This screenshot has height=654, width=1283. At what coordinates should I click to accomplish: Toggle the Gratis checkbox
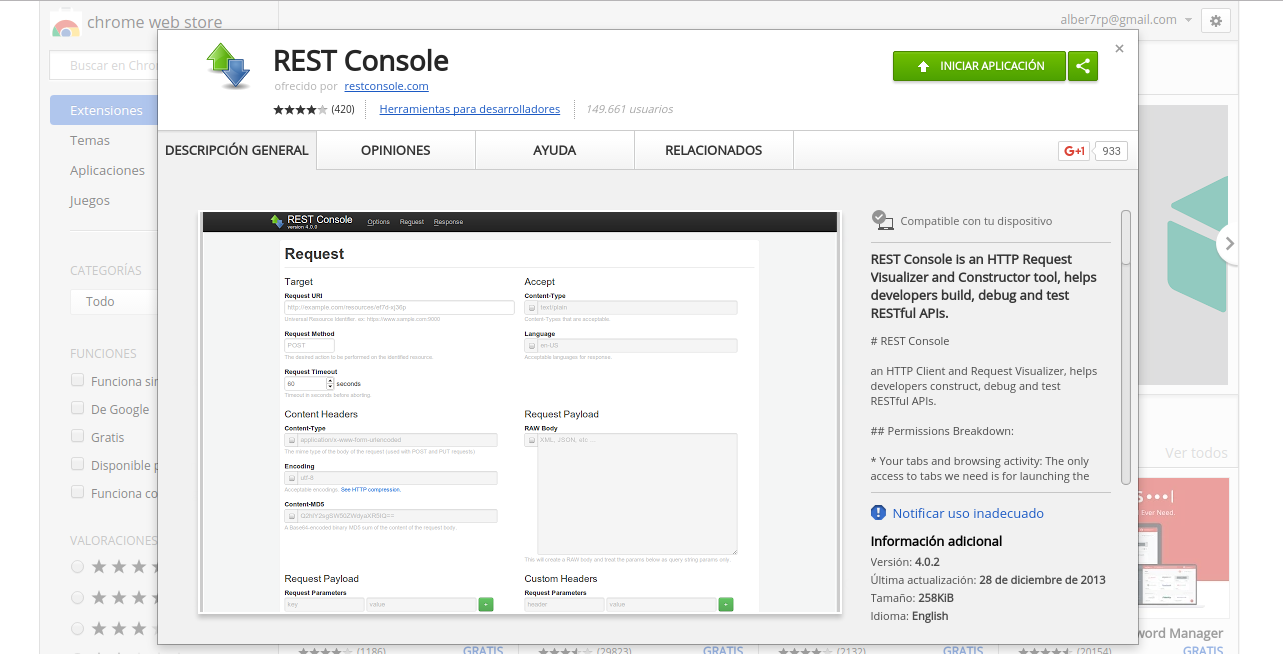pos(77,436)
